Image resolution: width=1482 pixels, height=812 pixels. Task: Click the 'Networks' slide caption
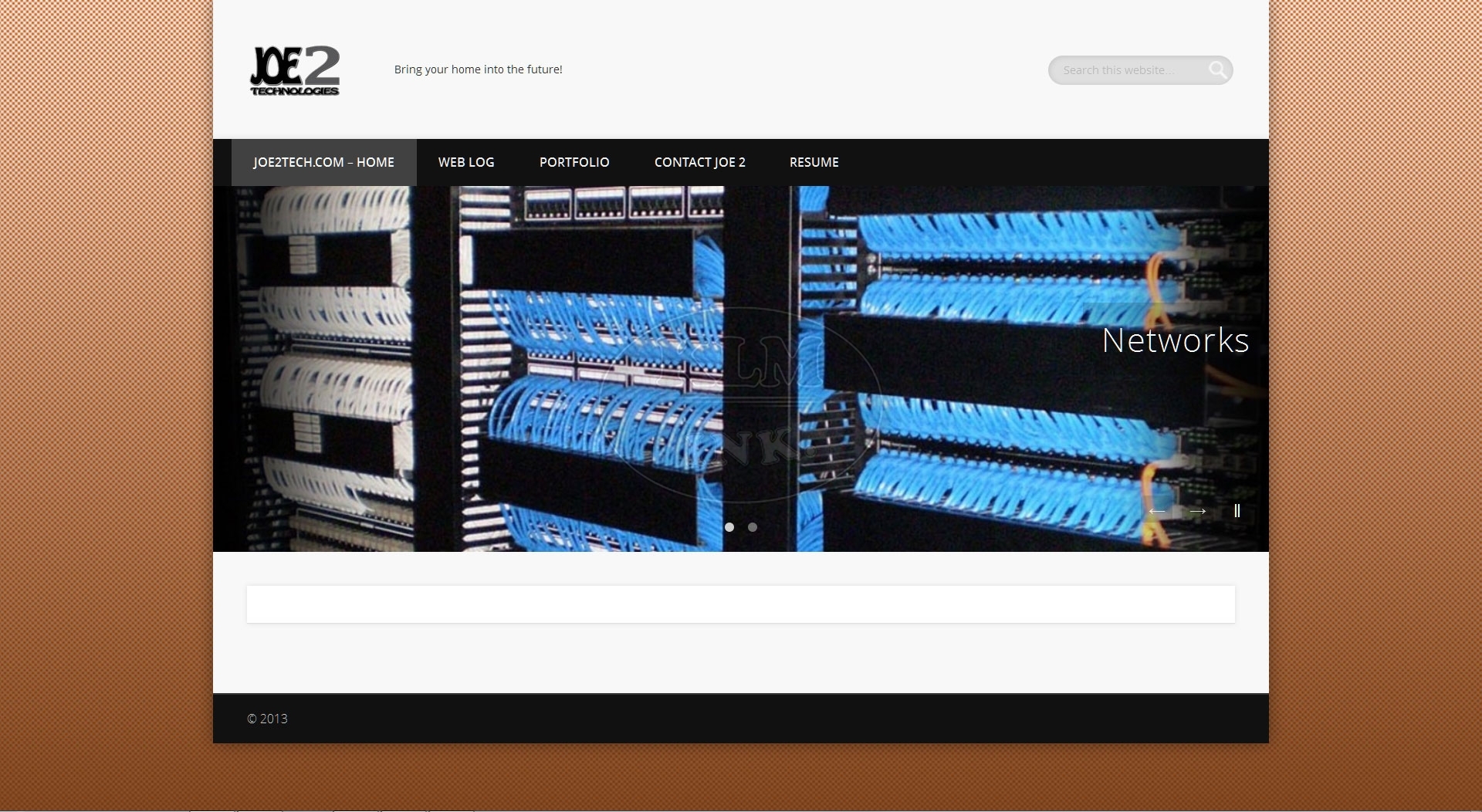click(1175, 340)
